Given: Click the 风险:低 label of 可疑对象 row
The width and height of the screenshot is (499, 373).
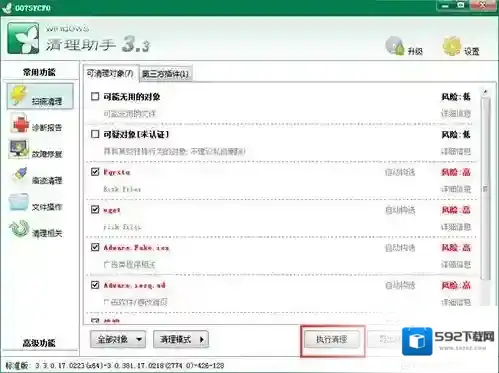Looking at the screenshot, I should click(456, 135).
